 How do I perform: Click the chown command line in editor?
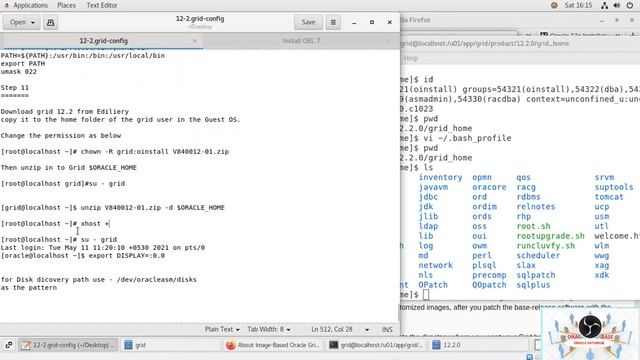(115, 151)
